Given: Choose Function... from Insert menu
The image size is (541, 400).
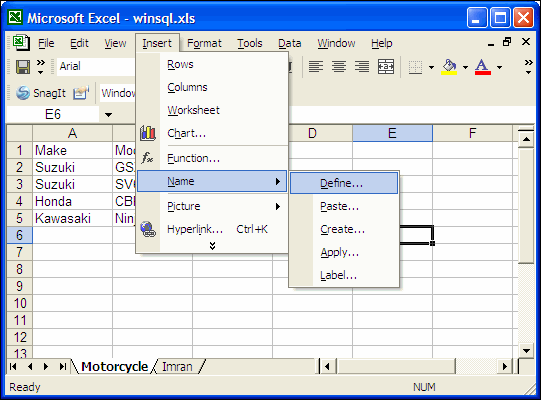Looking at the screenshot, I should [x=212, y=158].
